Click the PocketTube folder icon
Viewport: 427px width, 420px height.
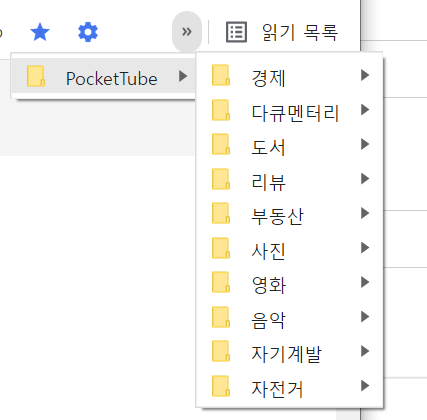[36, 76]
